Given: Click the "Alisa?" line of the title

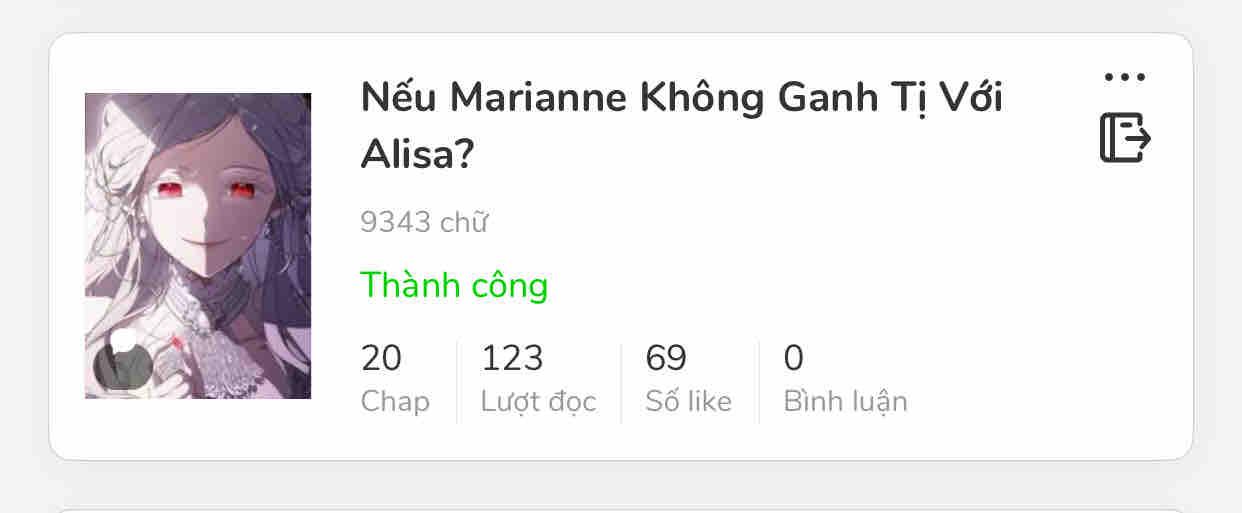Looking at the screenshot, I should (417, 153).
